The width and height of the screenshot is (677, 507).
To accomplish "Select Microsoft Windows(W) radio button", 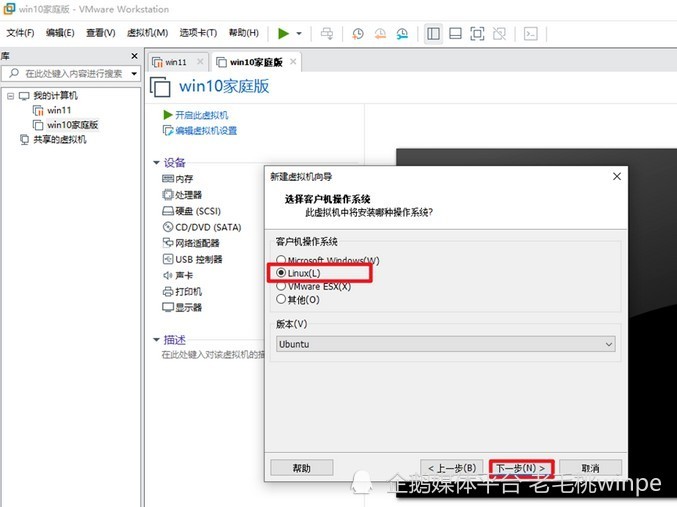I will pos(281,260).
